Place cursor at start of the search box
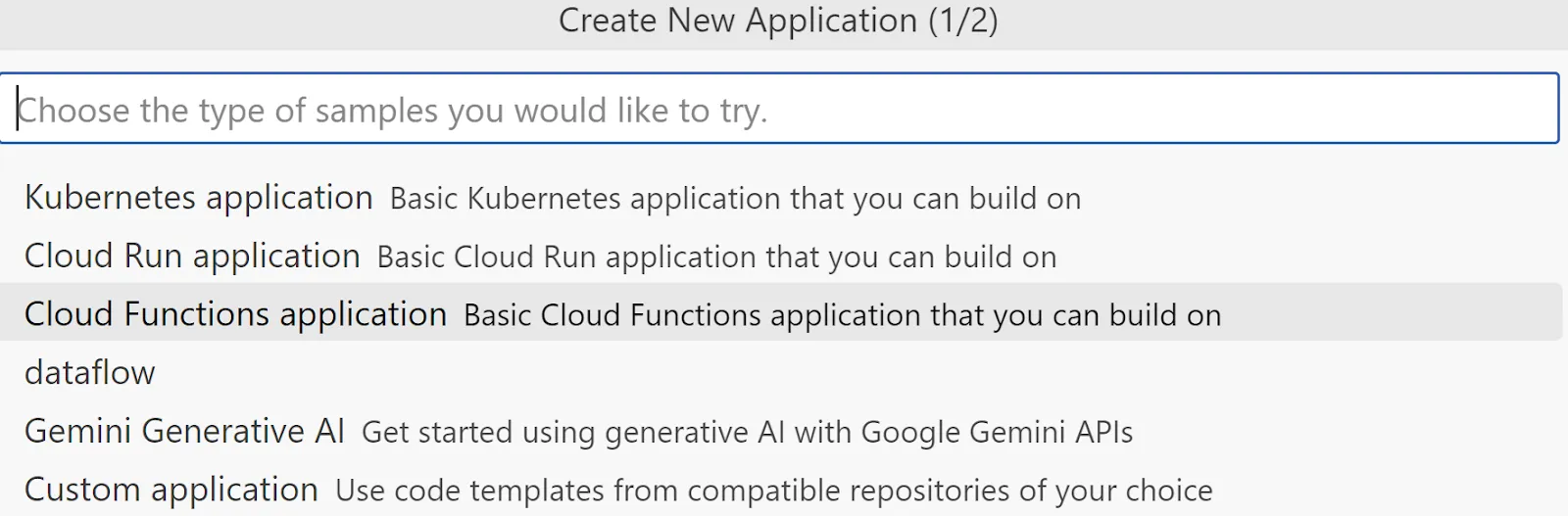This screenshot has height=516, width=1568. point(19,109)
